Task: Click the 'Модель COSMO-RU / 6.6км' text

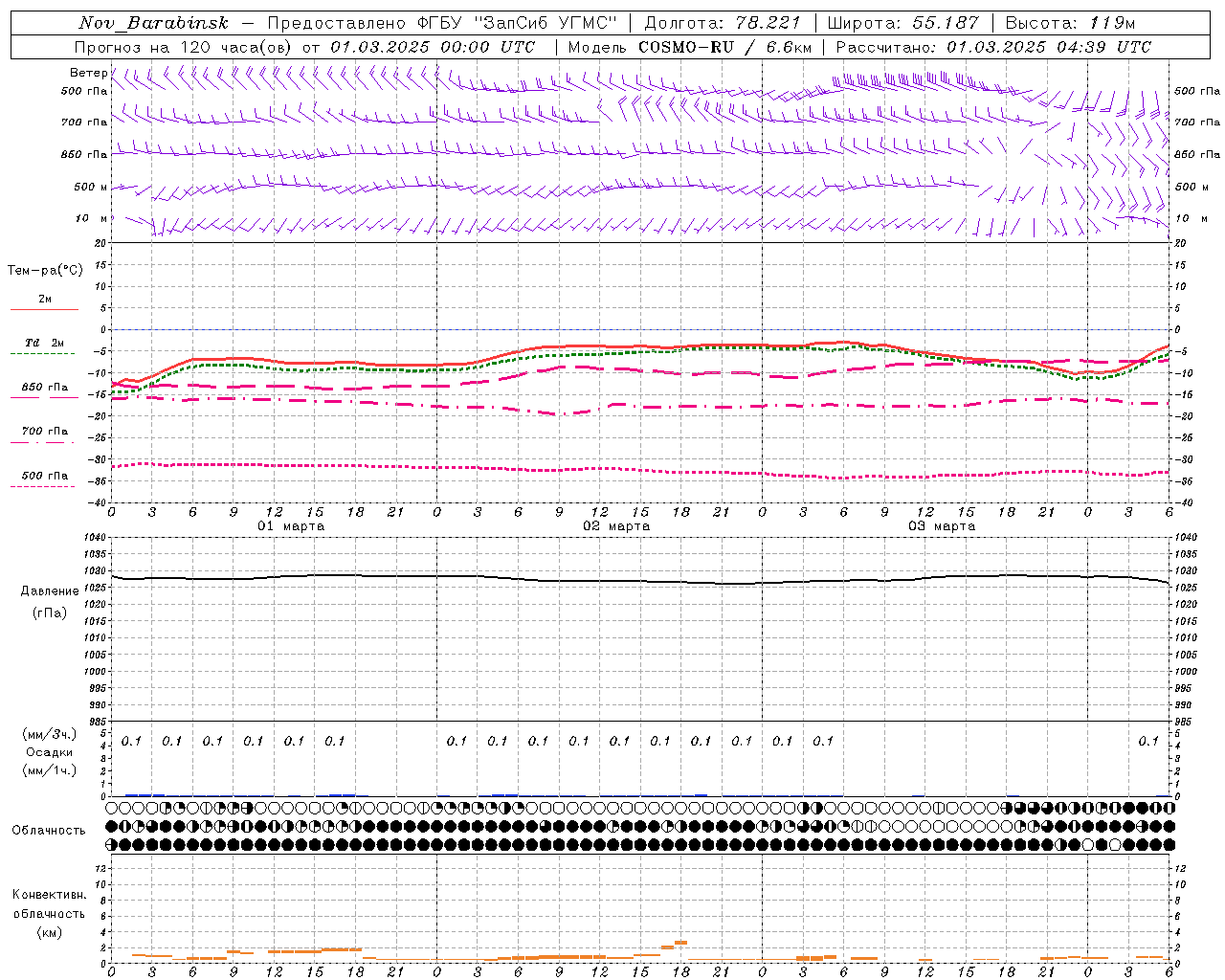Action: pos(690,47)
